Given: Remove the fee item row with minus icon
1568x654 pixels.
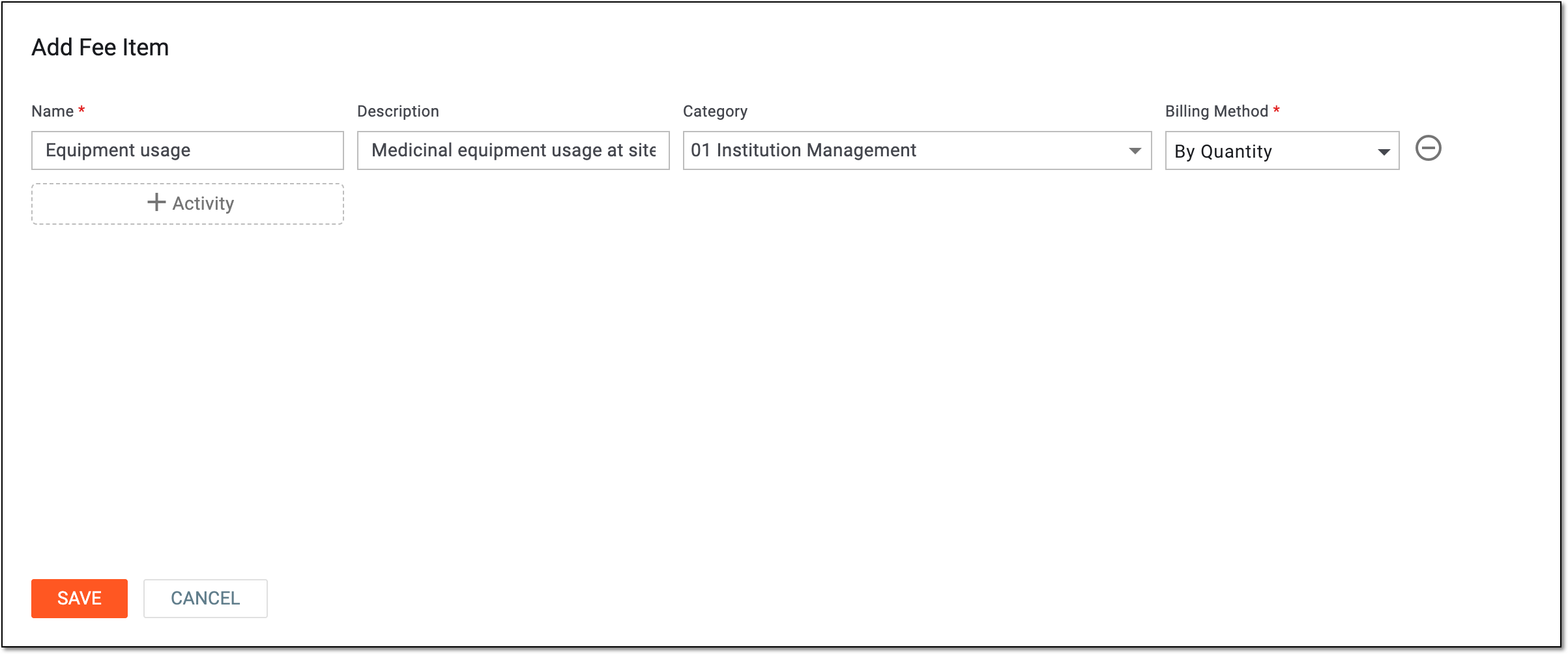Looking at the screenshot, I should (x=1428, y=149).
